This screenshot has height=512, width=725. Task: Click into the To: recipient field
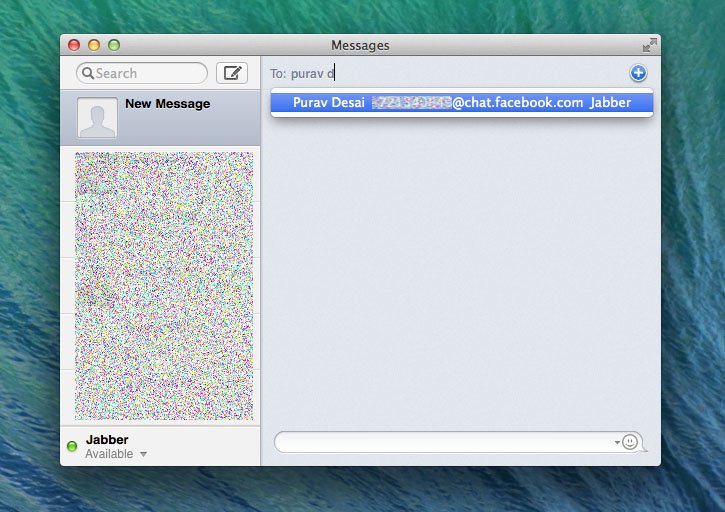coord(450,73)
